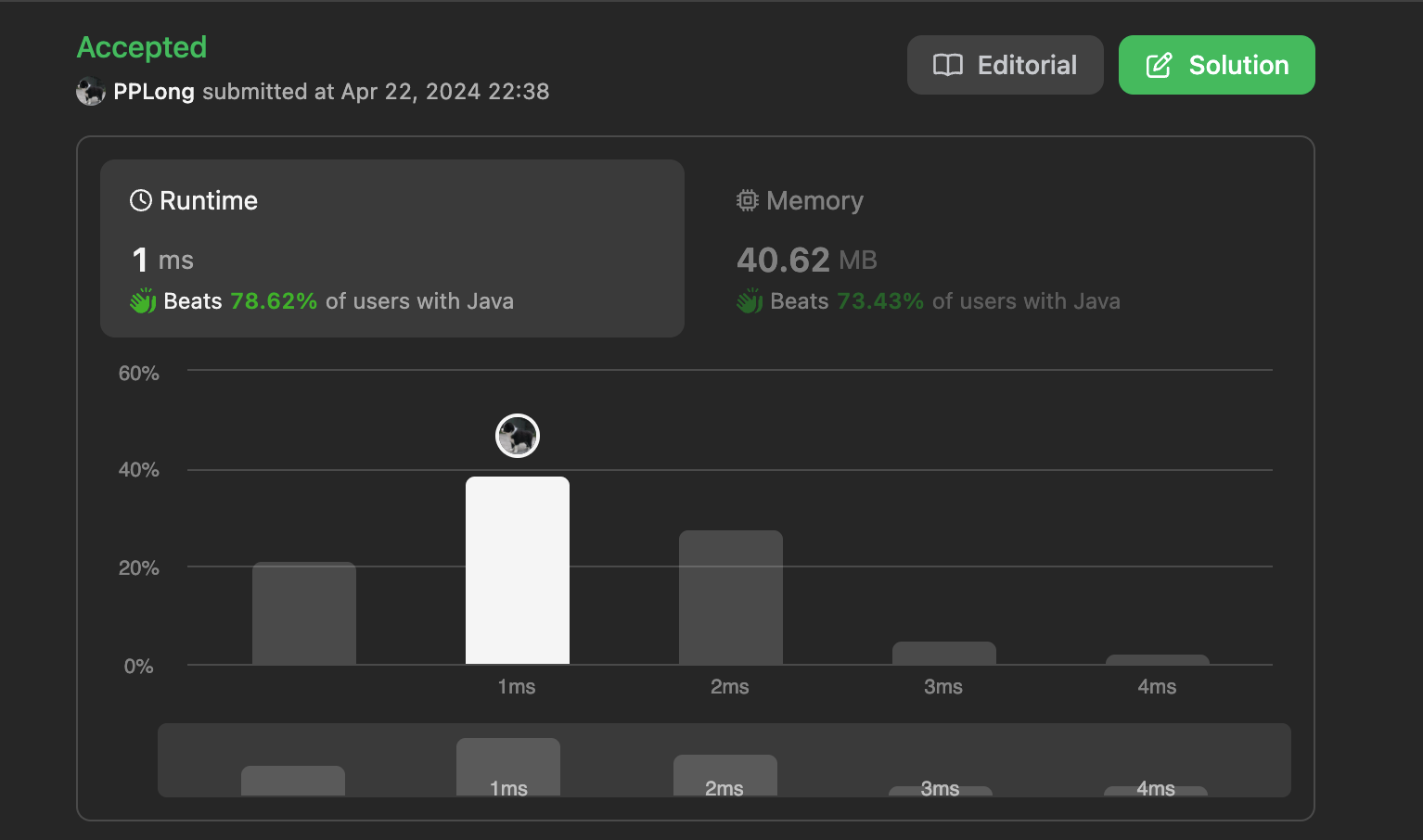This screenshot has width=1423, height=840.
Task: Click the submission date Apr 22, 2024 22:38
Action: pyautogui.click(x=445, y=92)
